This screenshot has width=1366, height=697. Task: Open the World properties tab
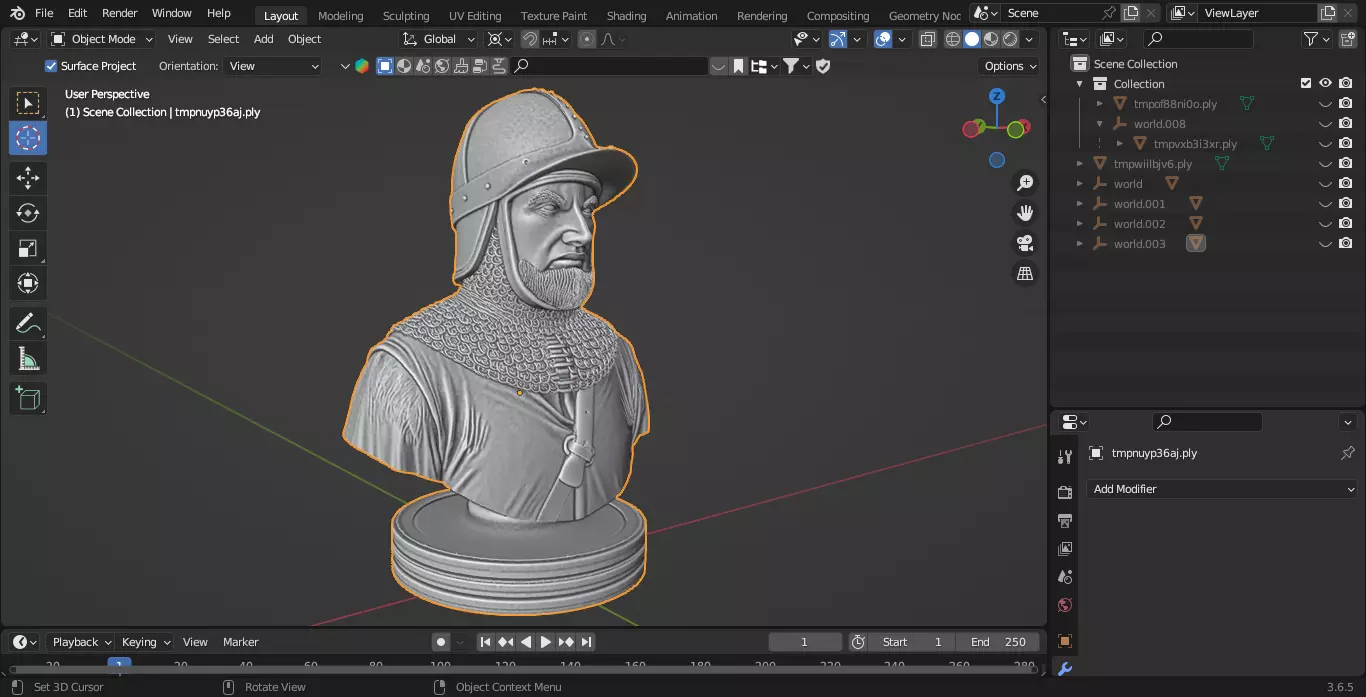1065,605
